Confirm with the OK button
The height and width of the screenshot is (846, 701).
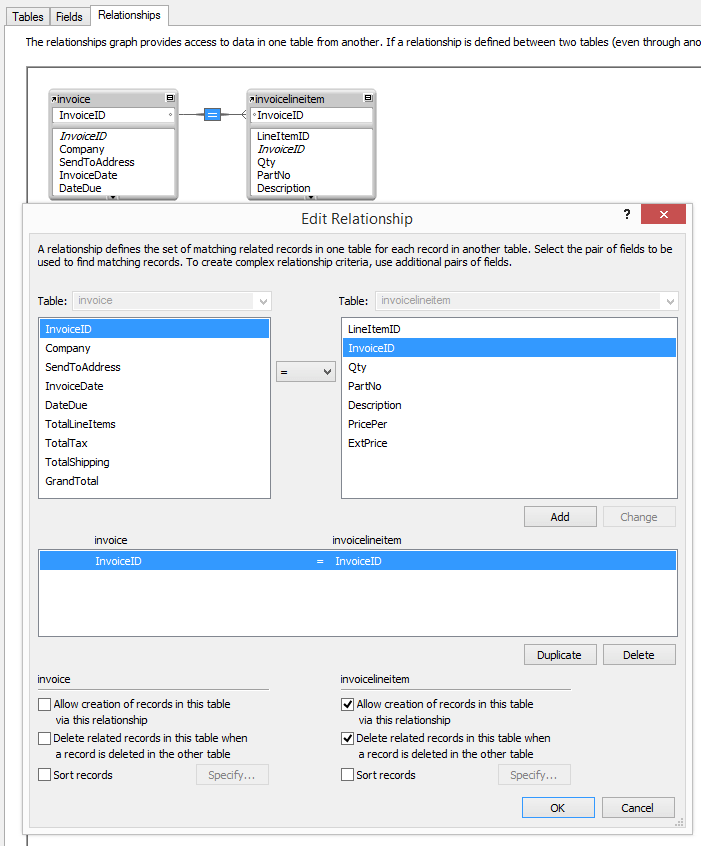coord(558,808)
